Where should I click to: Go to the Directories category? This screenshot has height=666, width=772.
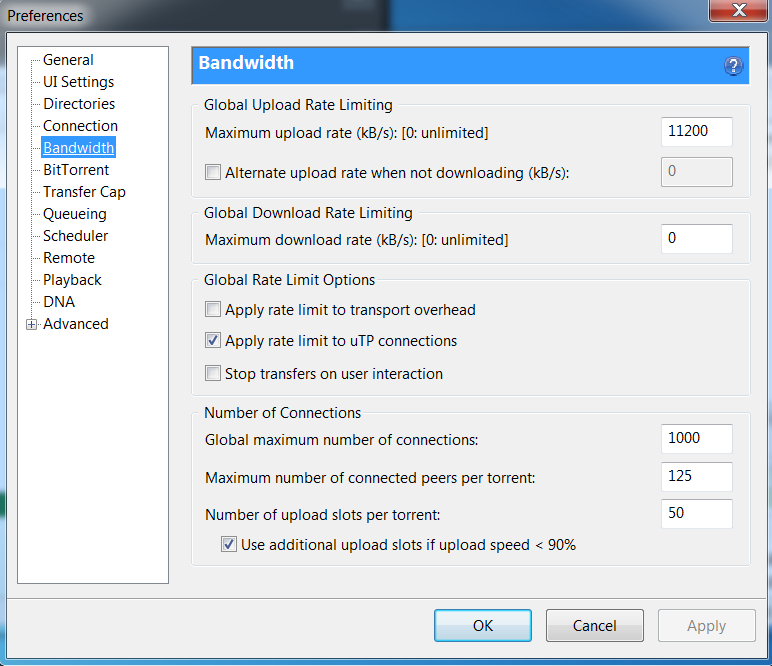coord(78,104)
